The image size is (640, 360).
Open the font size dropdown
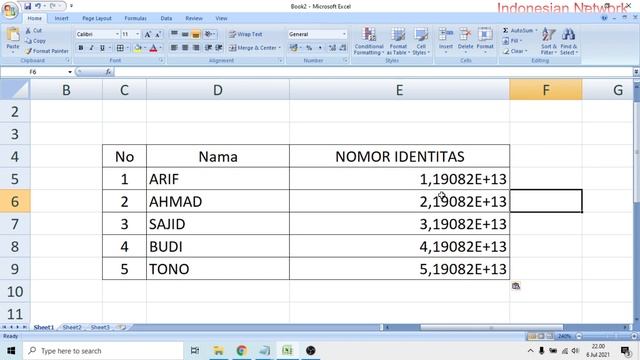coord(138,34)
